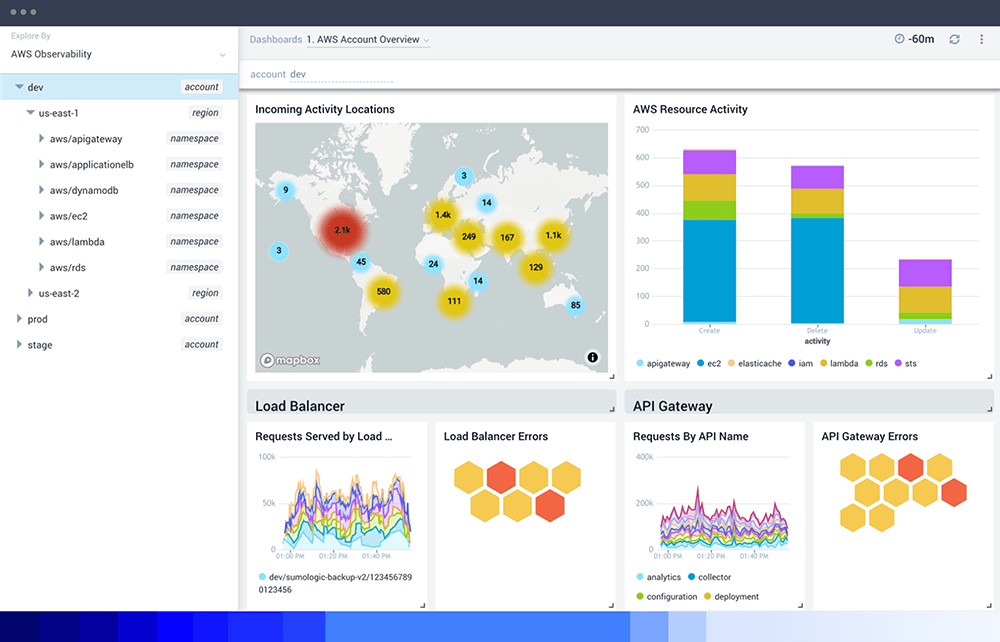The height and width of the screenshot is (642, 1000).
Task: Toggle deployment legend entry
Action: [732, 597]
